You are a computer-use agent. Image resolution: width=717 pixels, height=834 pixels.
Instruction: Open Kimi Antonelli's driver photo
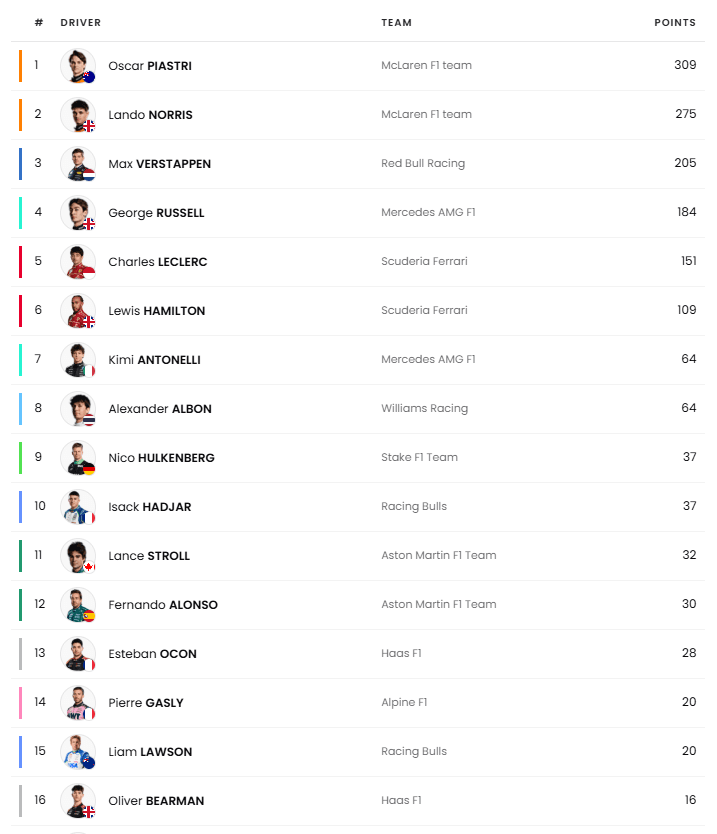[78, 360]
